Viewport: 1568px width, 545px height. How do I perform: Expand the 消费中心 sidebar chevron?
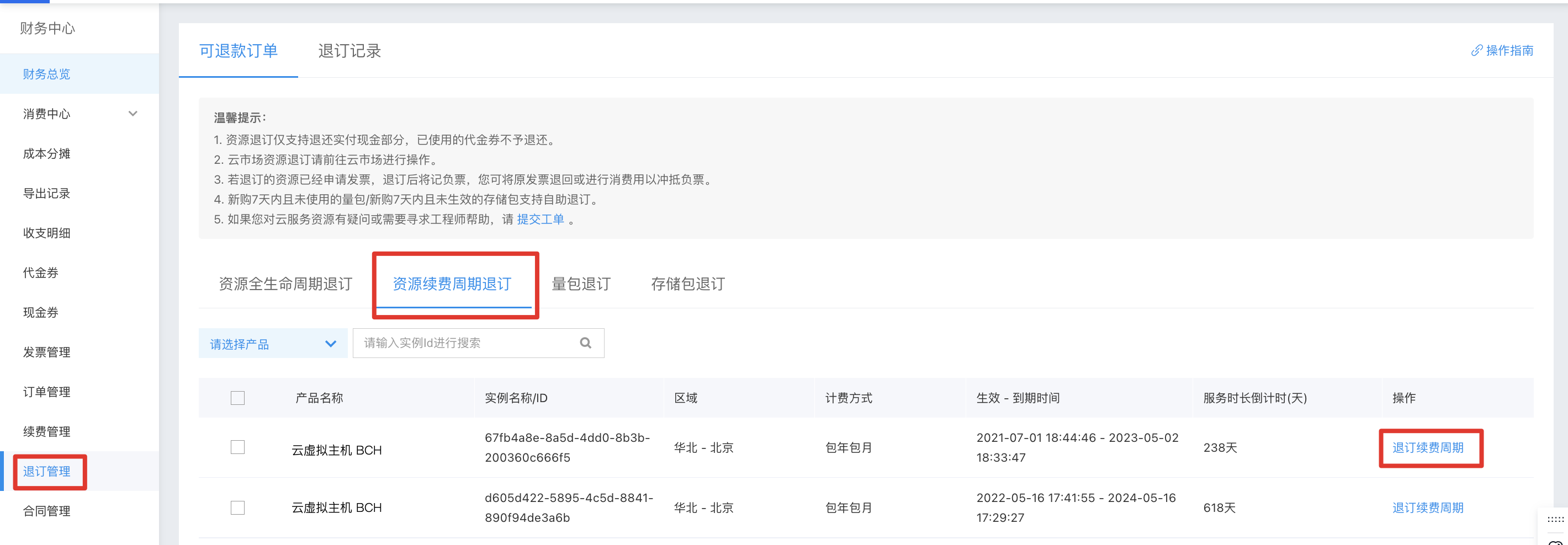click(x=133, y=114)
